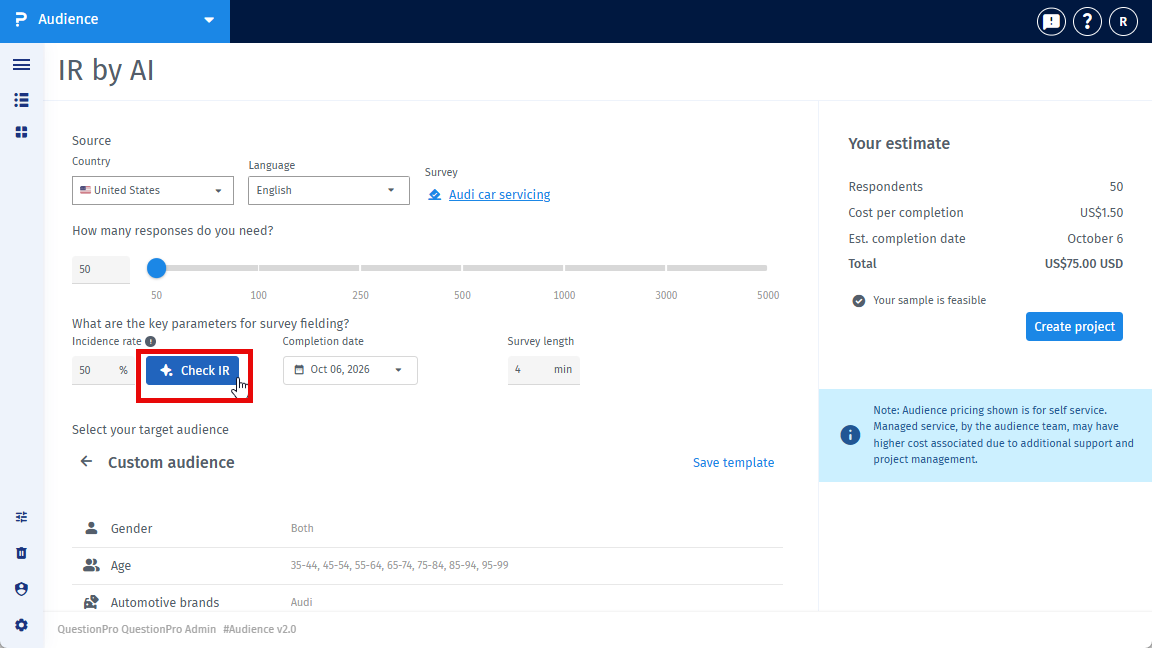
Task: Open the user profile avatar R
Action: pyautogui.click(x=1123, y=22)
